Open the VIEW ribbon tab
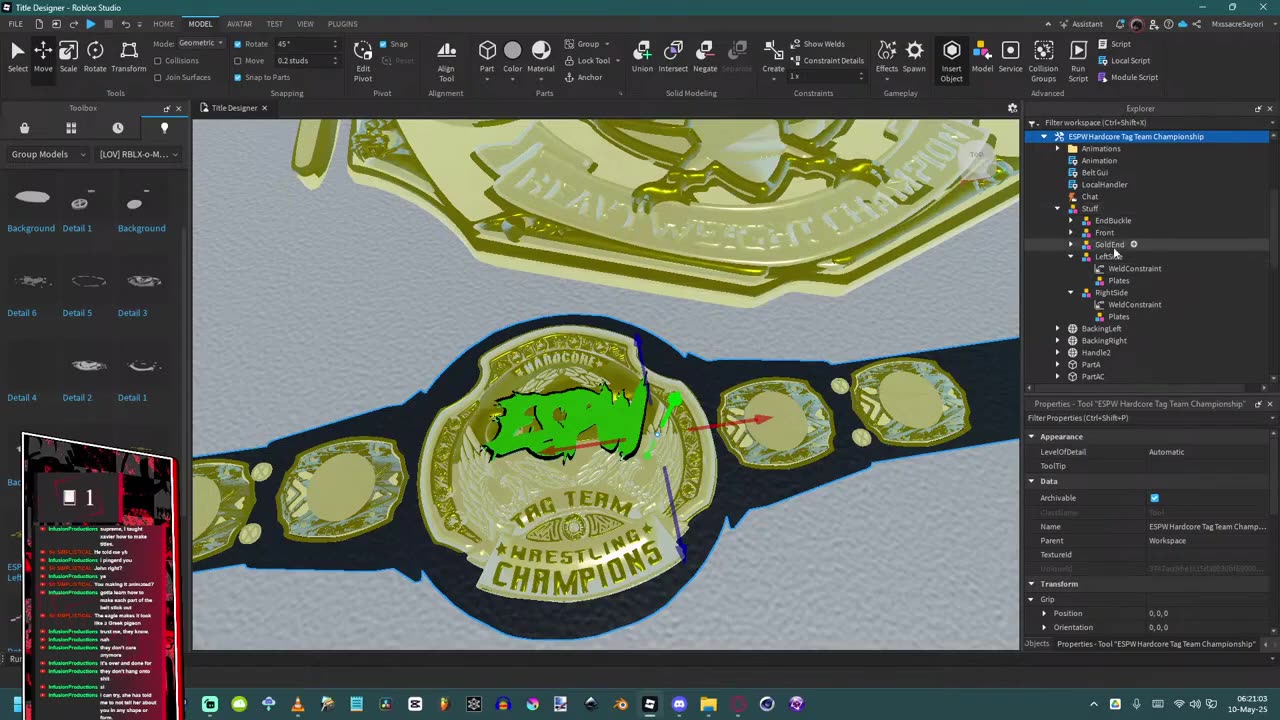 [x=305, y=24]
